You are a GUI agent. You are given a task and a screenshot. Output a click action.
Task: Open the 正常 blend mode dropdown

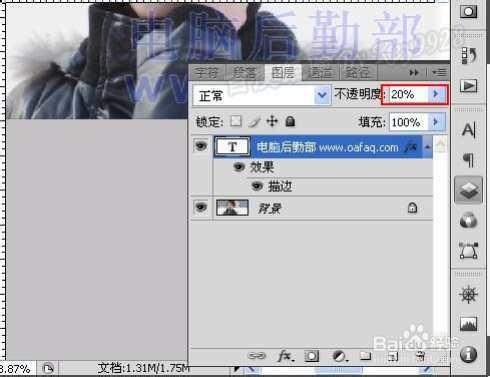point(262,95)
